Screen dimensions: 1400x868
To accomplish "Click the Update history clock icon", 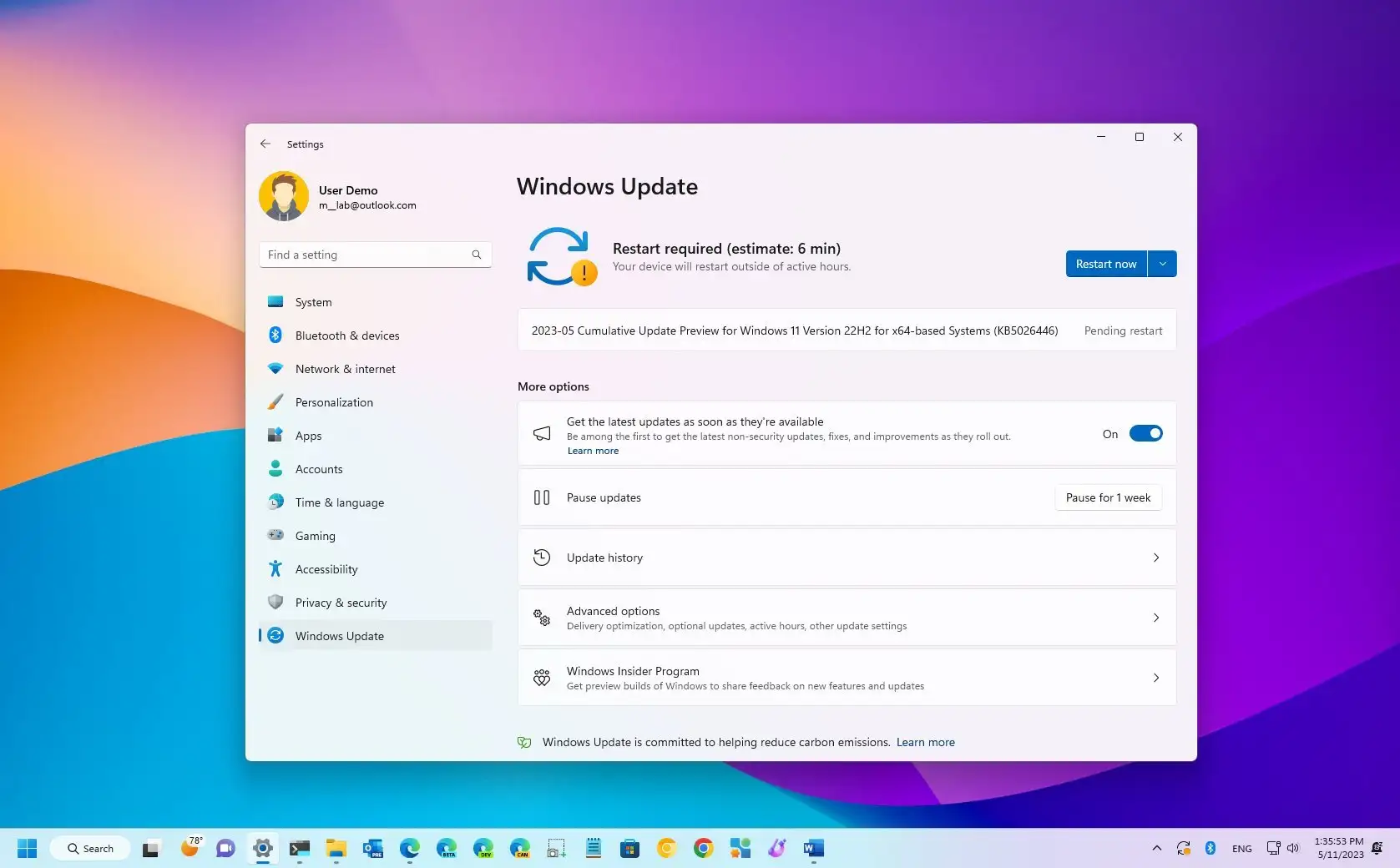I will tap(542, 558).
